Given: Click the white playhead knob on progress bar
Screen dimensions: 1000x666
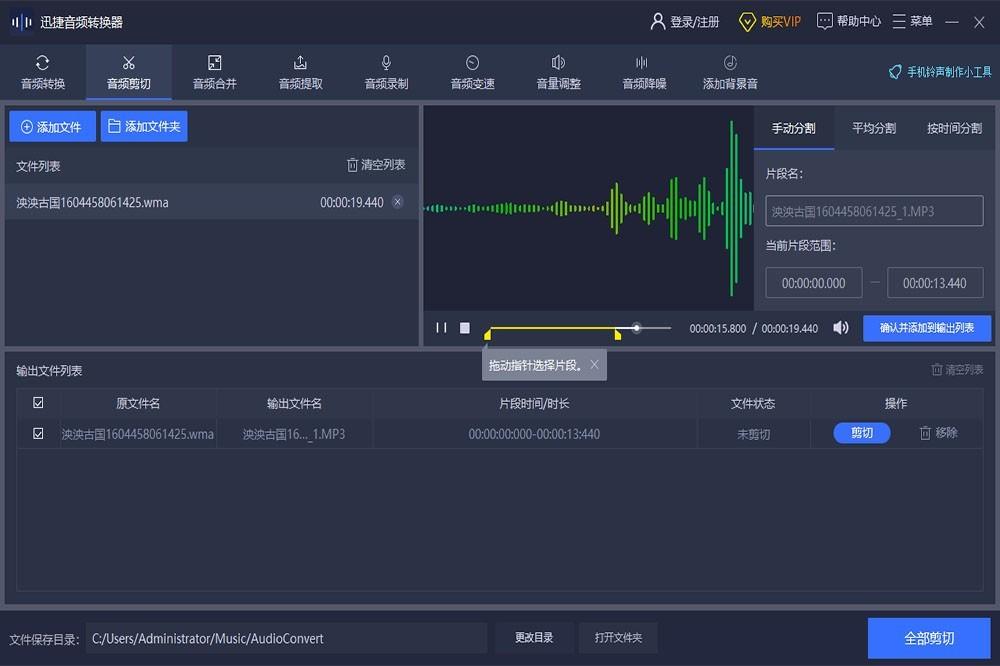Looking at the screenshot, I should coord(636,328).
